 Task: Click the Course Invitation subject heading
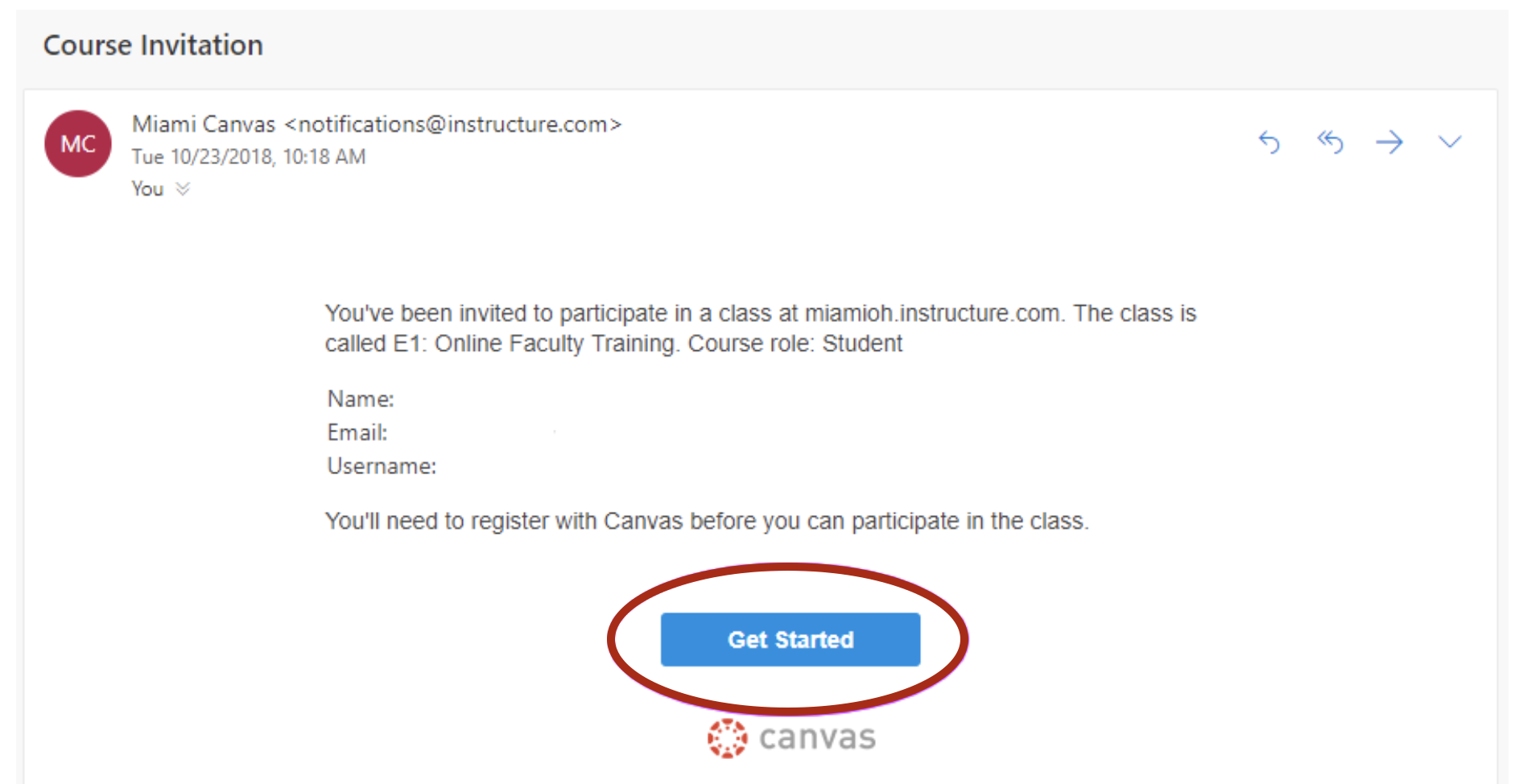click(153, 45)
